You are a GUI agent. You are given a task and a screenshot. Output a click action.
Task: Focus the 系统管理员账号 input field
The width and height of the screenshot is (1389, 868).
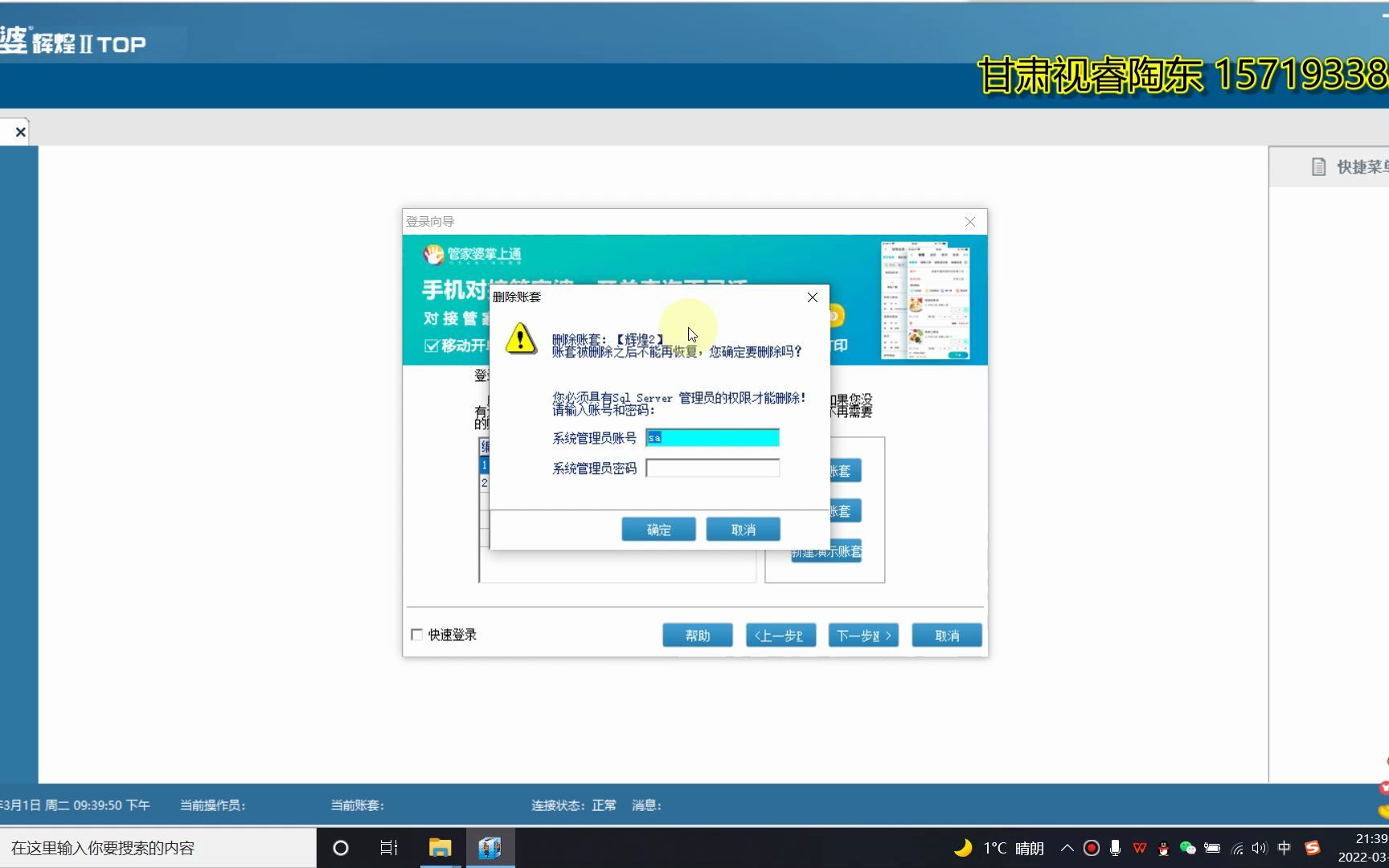[x=712, y=437]
